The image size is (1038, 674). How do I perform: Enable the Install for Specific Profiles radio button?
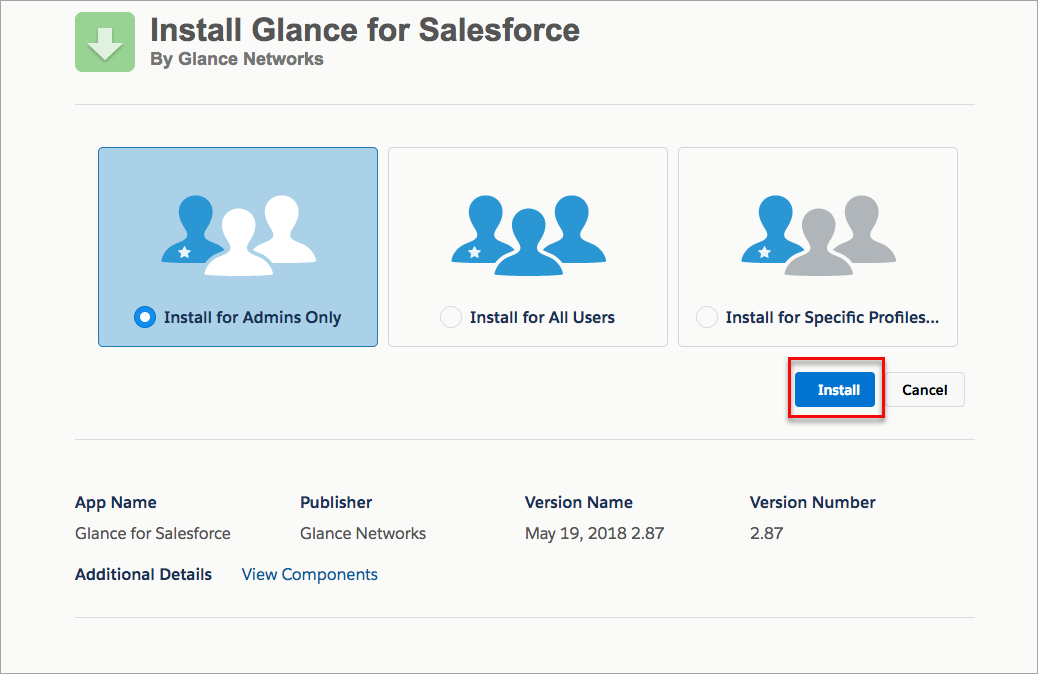point(707,317)
